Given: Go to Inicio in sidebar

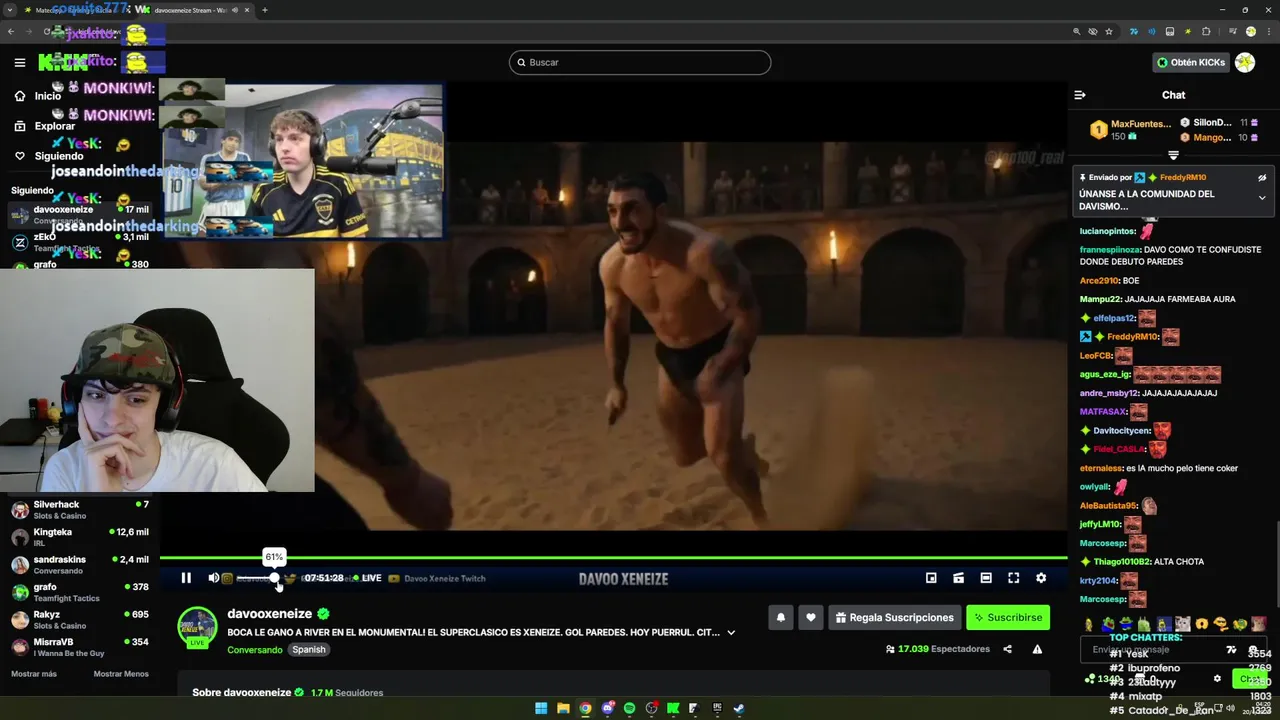Looking at the screenshot, I should 38,96.
